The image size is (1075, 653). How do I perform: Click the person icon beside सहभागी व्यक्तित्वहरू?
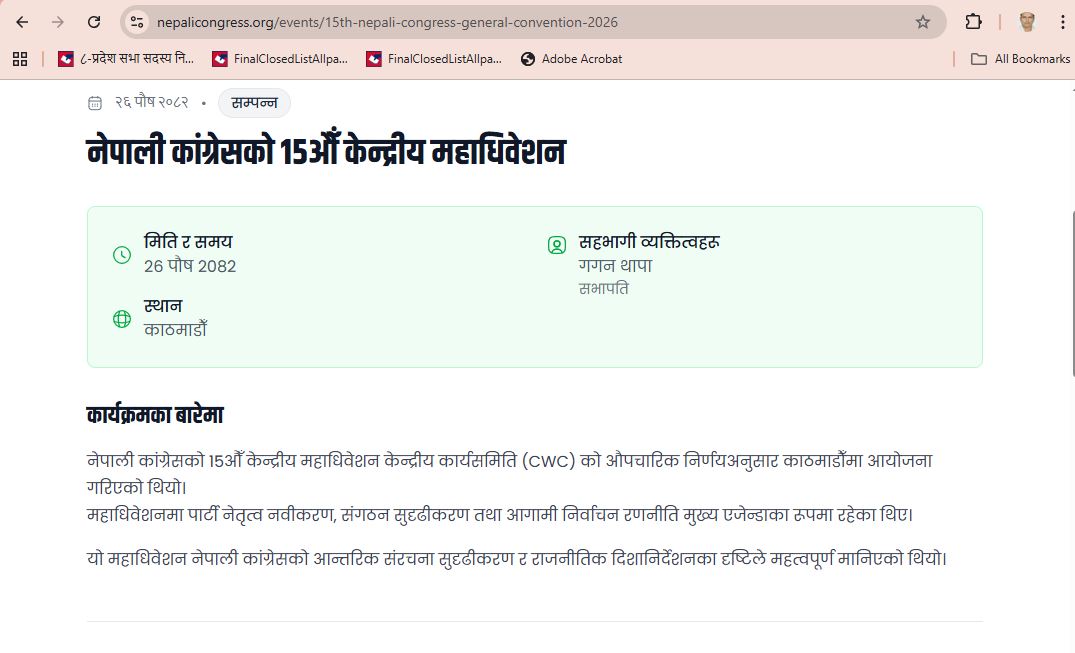[556, 243]
